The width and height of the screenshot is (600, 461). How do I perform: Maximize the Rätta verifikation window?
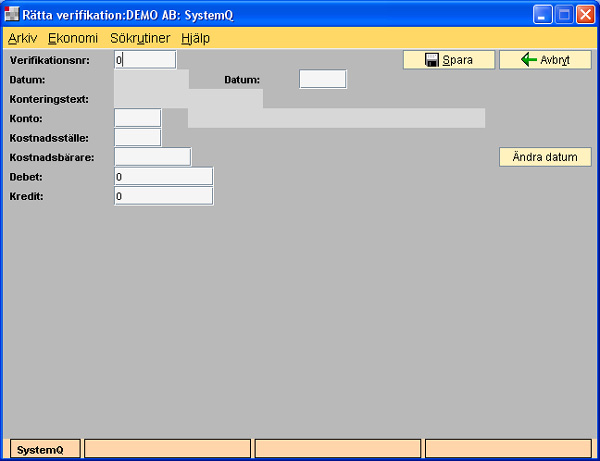pyautogui.click(x=563, y=15)
